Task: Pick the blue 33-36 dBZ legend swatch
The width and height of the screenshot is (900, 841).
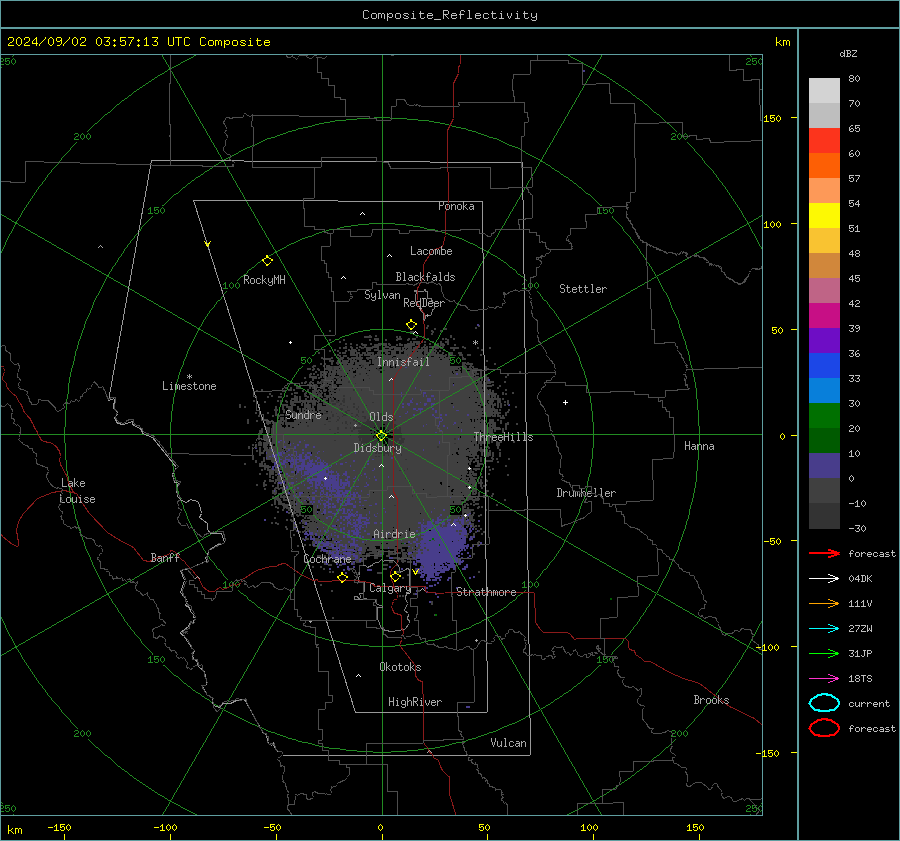Action: [x=824, y=366]
